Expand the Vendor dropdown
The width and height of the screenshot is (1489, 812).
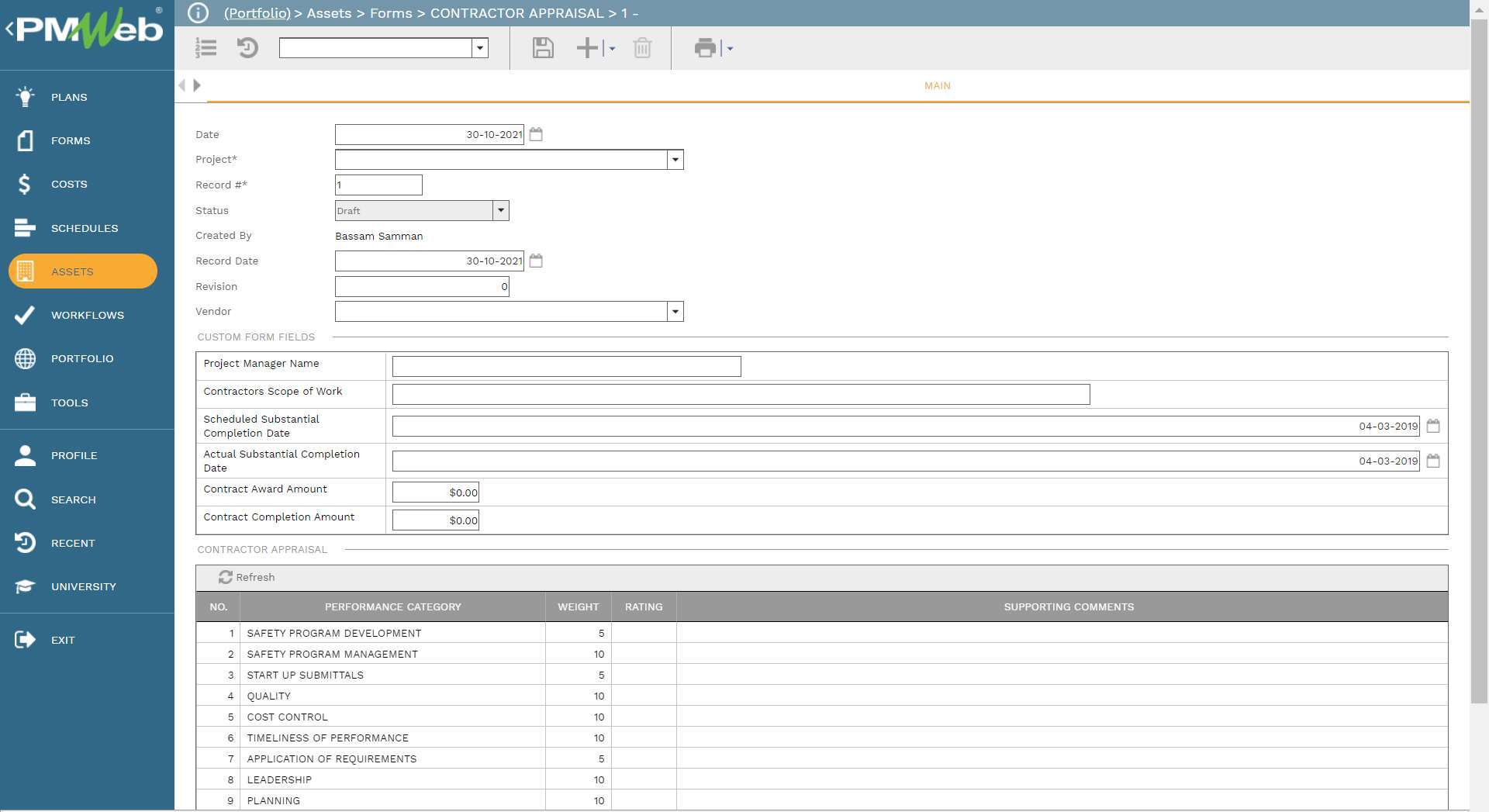pos(673,311)
